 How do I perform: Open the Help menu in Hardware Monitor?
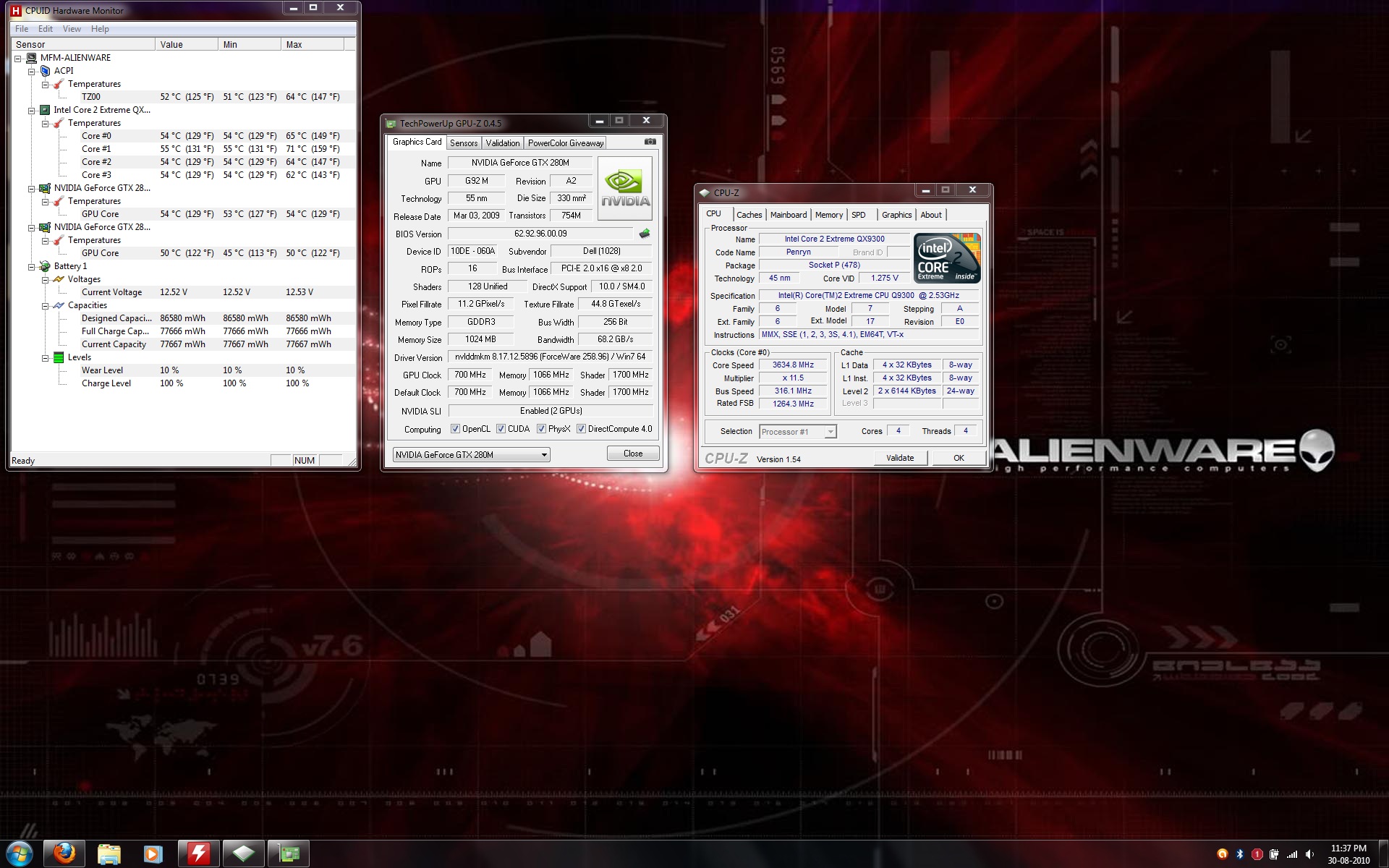point(100,29)
